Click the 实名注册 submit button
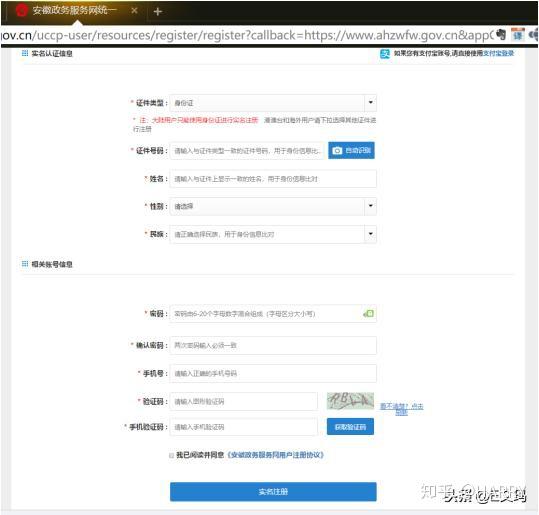Viewport: 539px width, 515px height. pyautogui.click(x=273, y=492)
